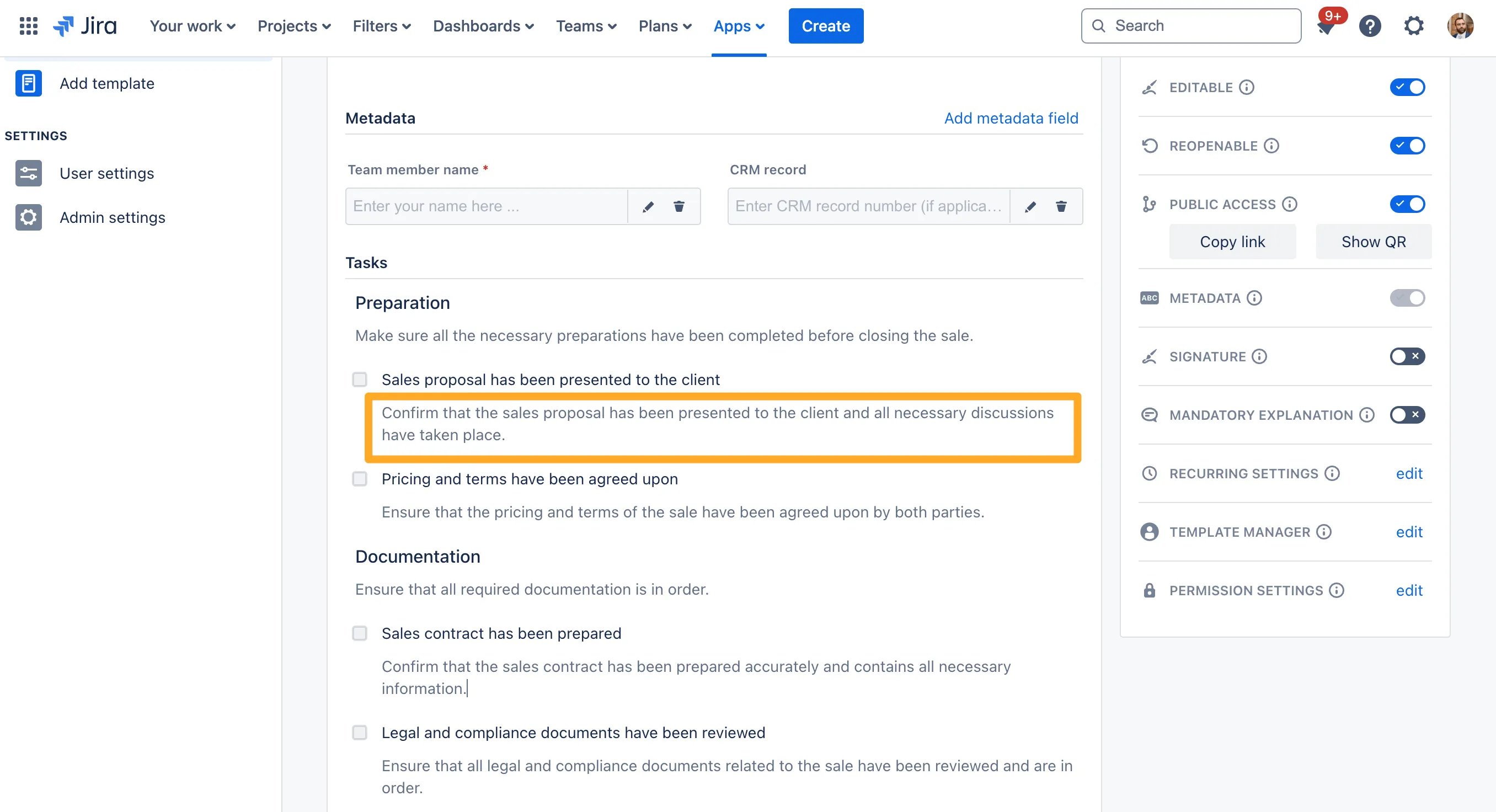Edit the Team member name field pencil
Screen dimensions: 1496x812
pos(648,206)
